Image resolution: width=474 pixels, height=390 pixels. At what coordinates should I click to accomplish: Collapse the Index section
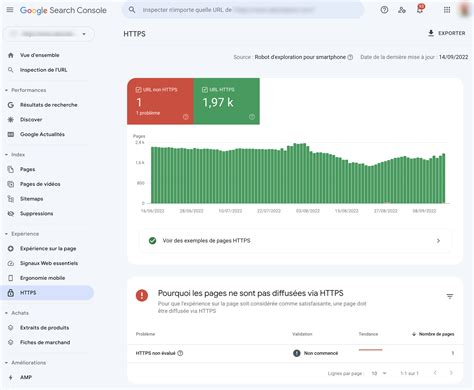[6, 155]
